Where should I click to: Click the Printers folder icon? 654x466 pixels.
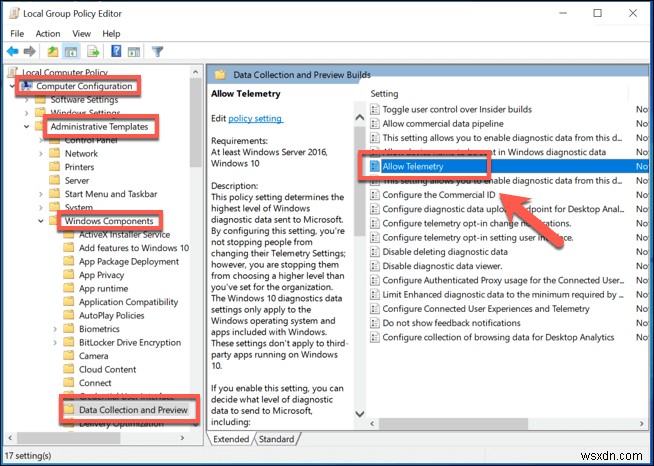coord(55,167)
